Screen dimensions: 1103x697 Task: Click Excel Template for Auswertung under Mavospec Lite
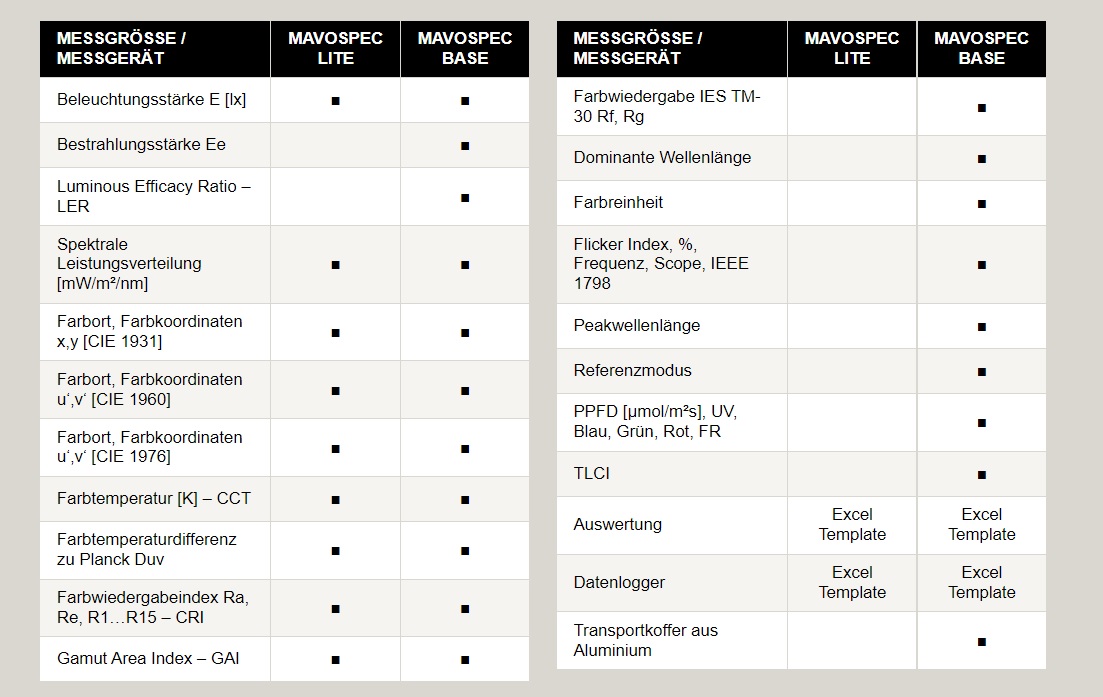(852, 524)
